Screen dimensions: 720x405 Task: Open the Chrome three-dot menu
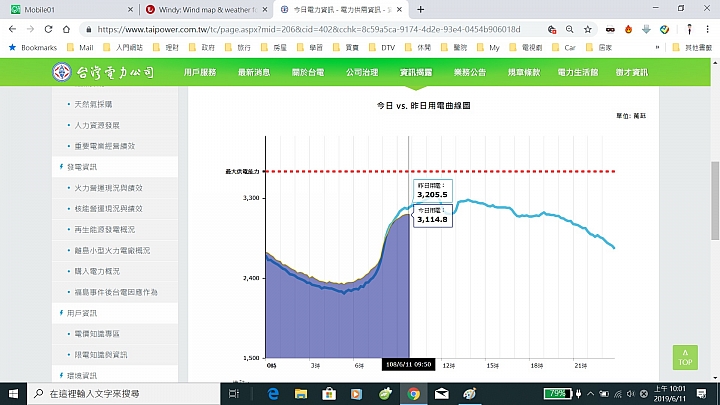coord(708,29)
